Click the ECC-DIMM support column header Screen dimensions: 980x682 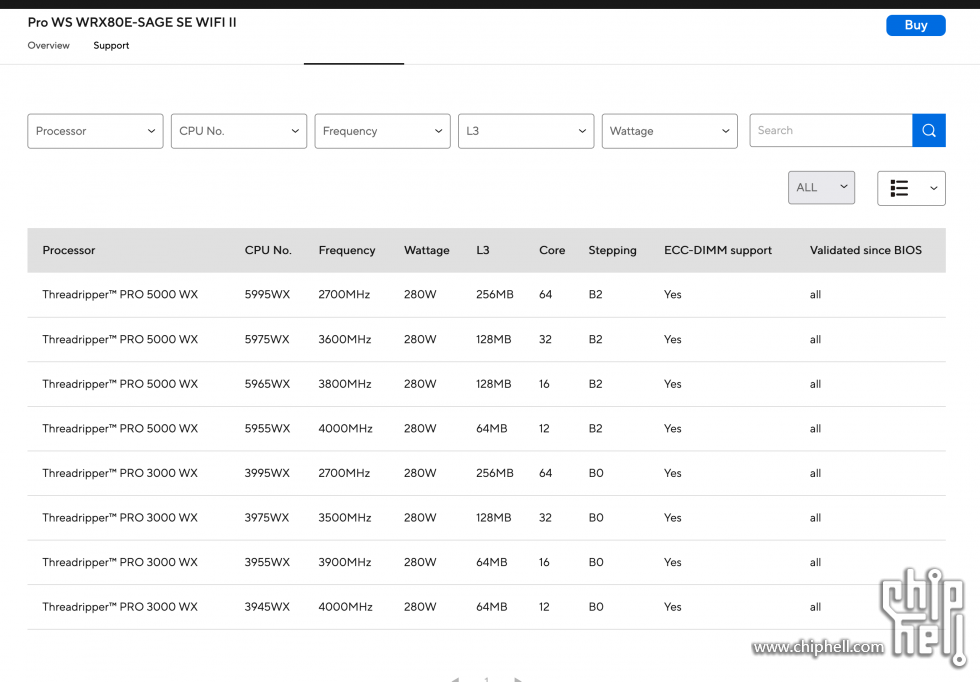[x=718, y=250]
